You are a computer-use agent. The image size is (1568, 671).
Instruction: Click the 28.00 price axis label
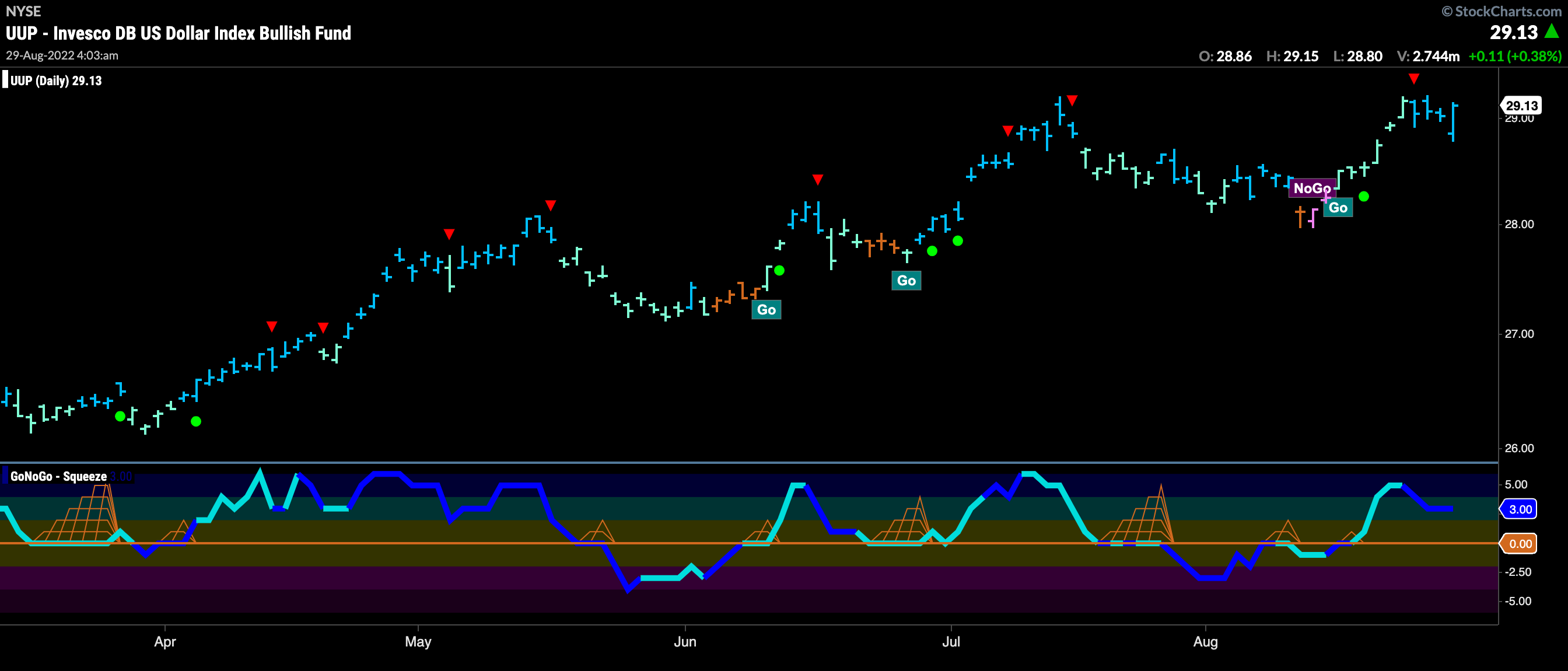point(1520,224)
